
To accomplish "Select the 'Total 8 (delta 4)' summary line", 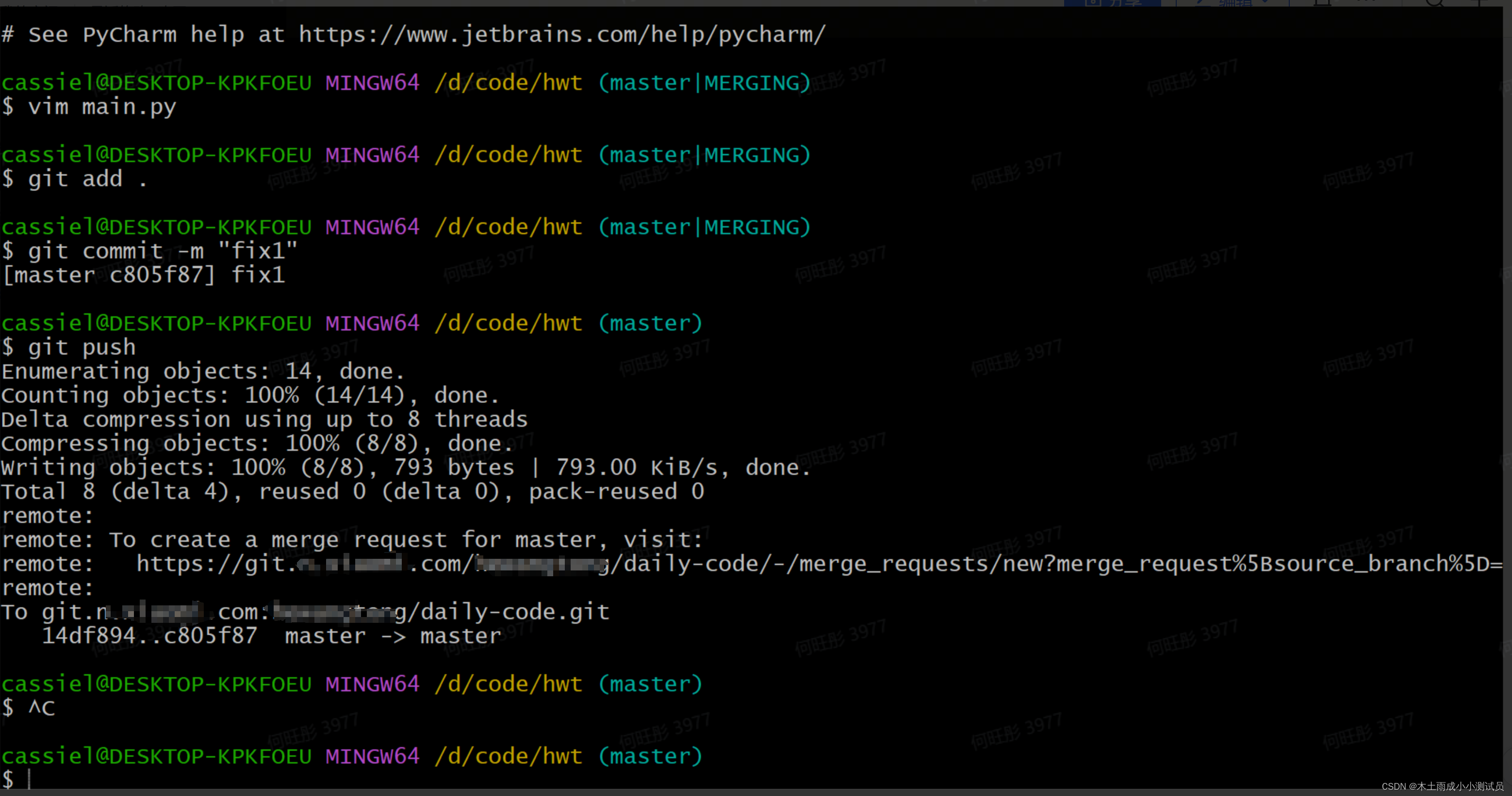I will coord(352,491).
